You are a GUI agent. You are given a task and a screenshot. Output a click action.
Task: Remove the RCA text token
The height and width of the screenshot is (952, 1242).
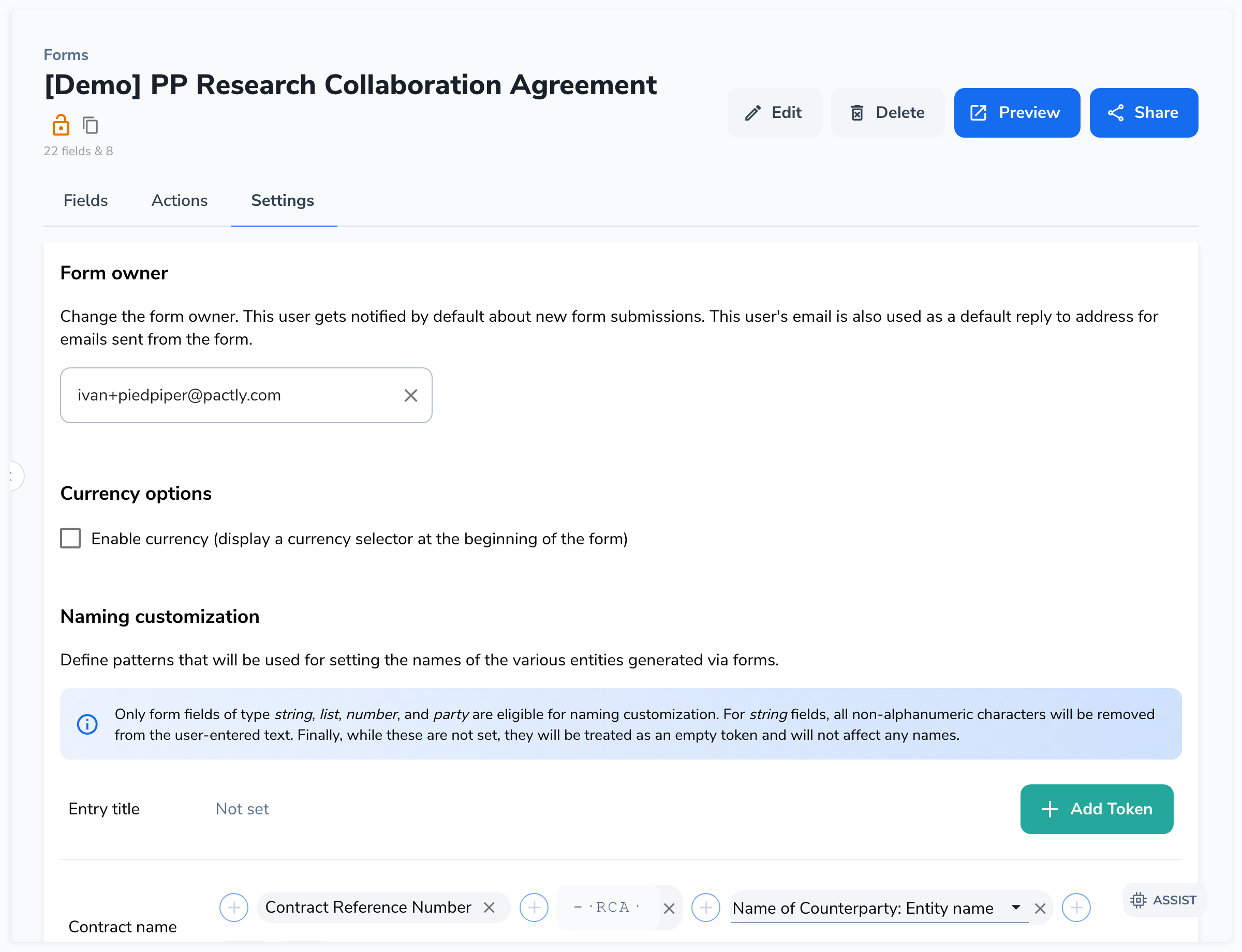click(x=669, y=909)
